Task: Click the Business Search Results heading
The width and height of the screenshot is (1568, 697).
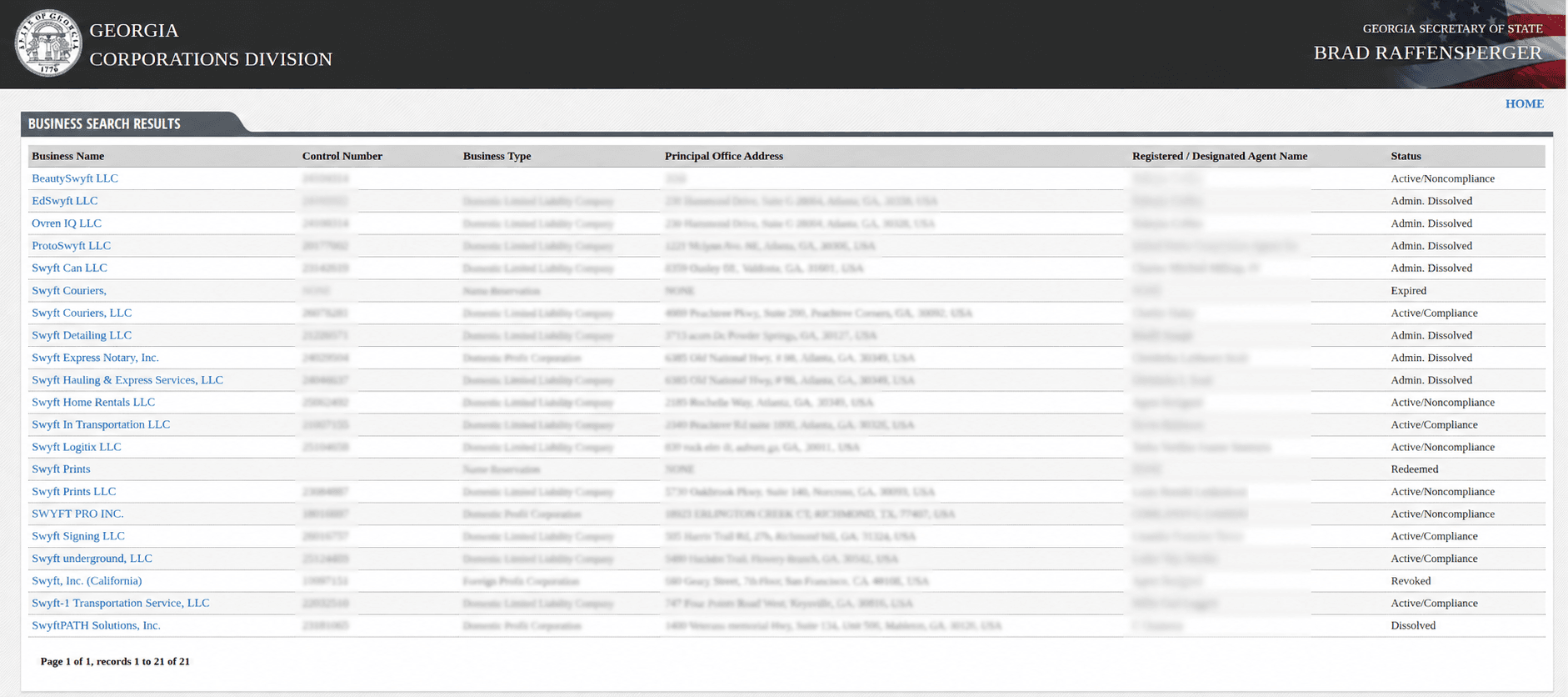Action: point(104,123)
